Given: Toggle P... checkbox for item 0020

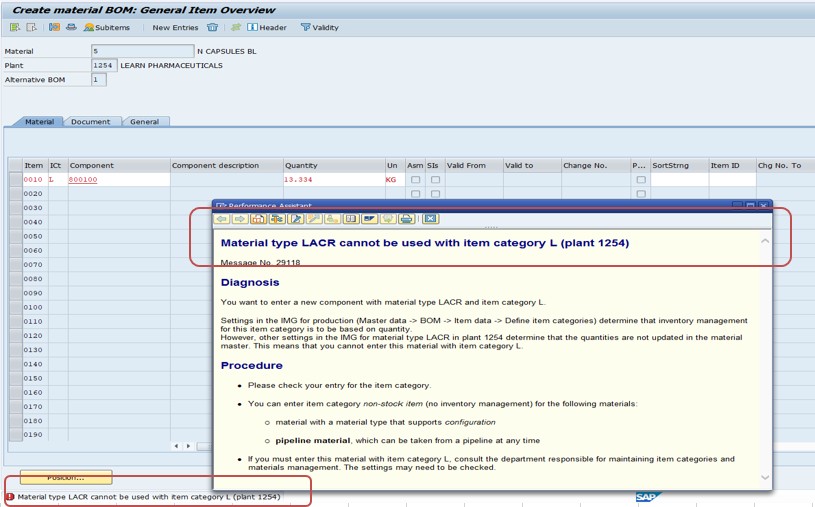Looking at the screenshot, I should coord(641,193).
